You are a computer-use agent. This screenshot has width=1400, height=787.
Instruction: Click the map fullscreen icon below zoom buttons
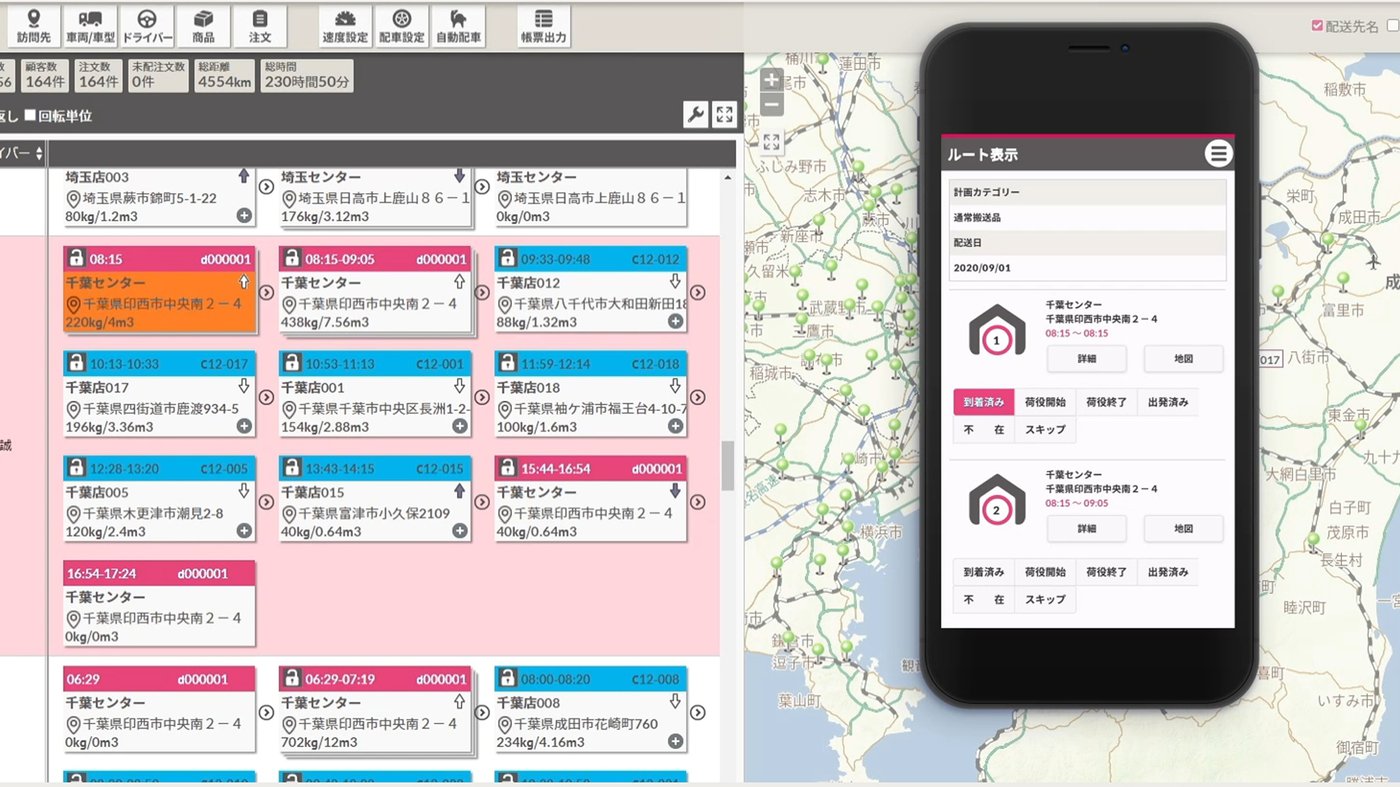771,142
